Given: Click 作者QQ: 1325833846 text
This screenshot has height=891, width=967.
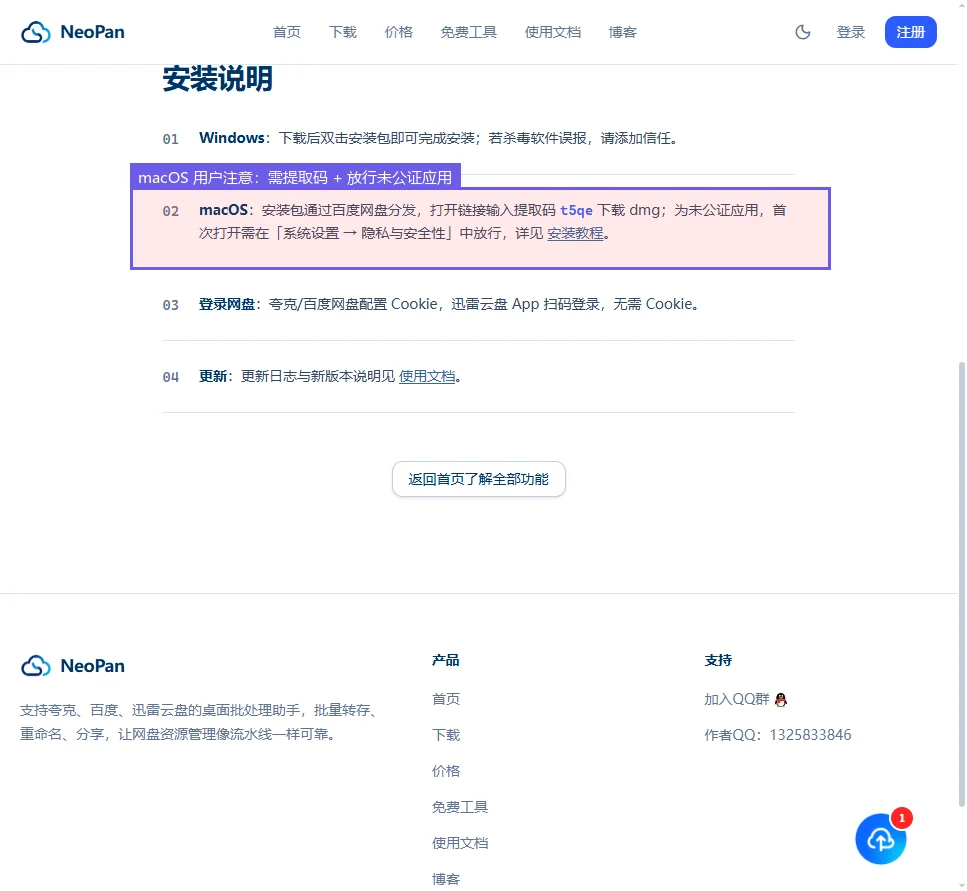Looking at the screenshot, I should pyautogui.click(x=778, y=735).
